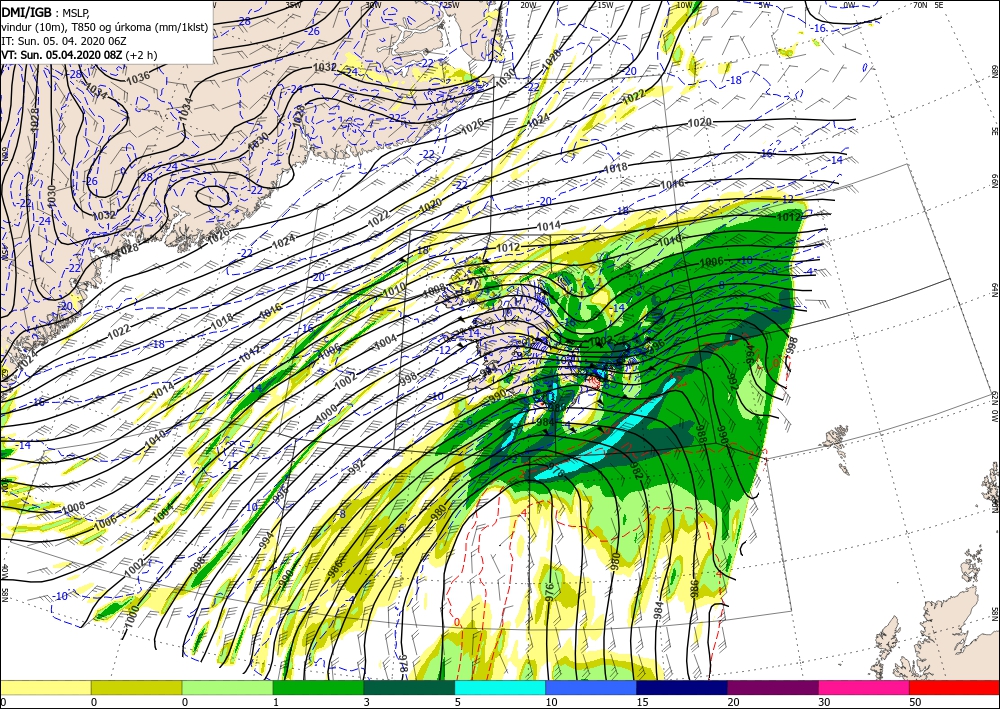Click the '5W' longitude label at top

pos(765,4)
